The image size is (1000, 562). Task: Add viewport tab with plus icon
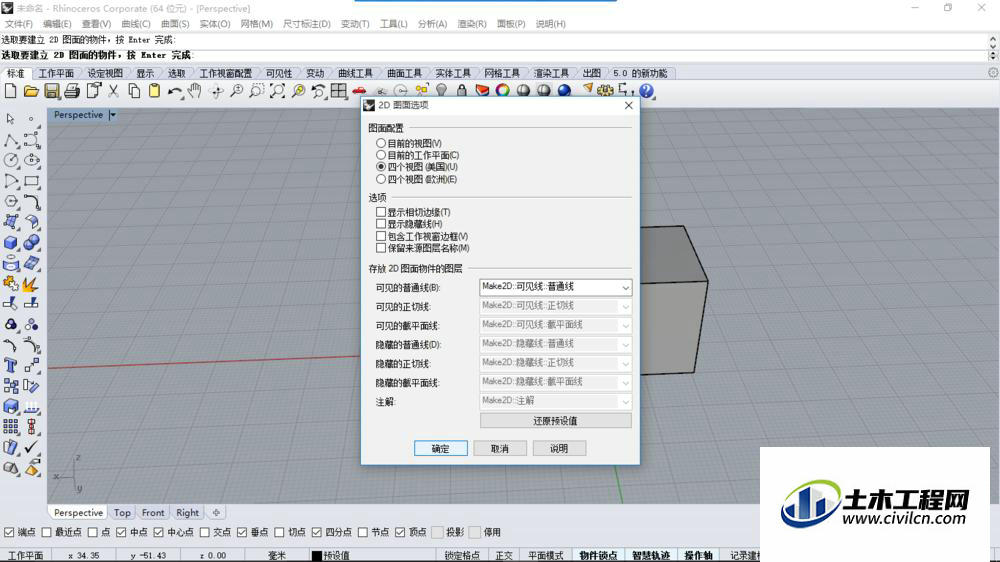click(x=216, y=512)
